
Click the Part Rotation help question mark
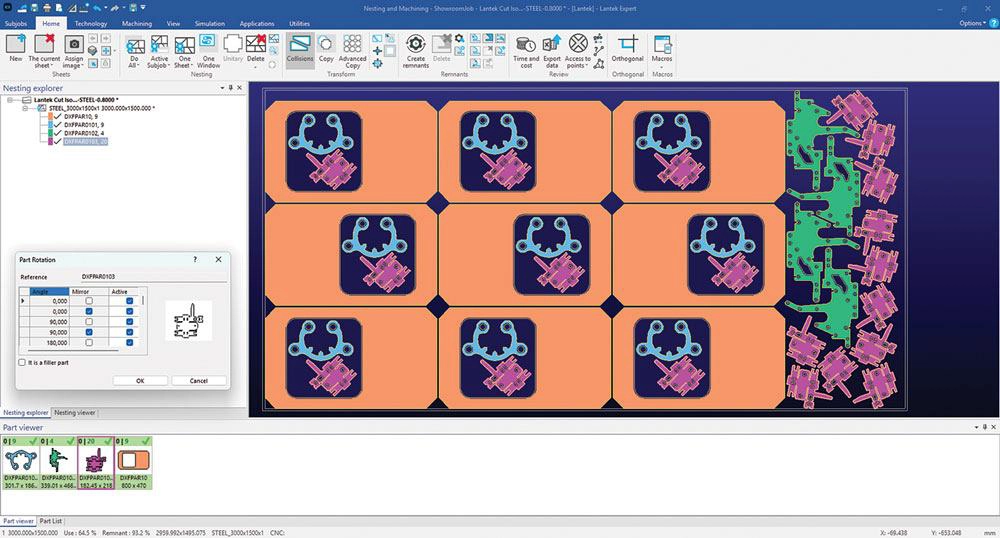pos(195,259)
